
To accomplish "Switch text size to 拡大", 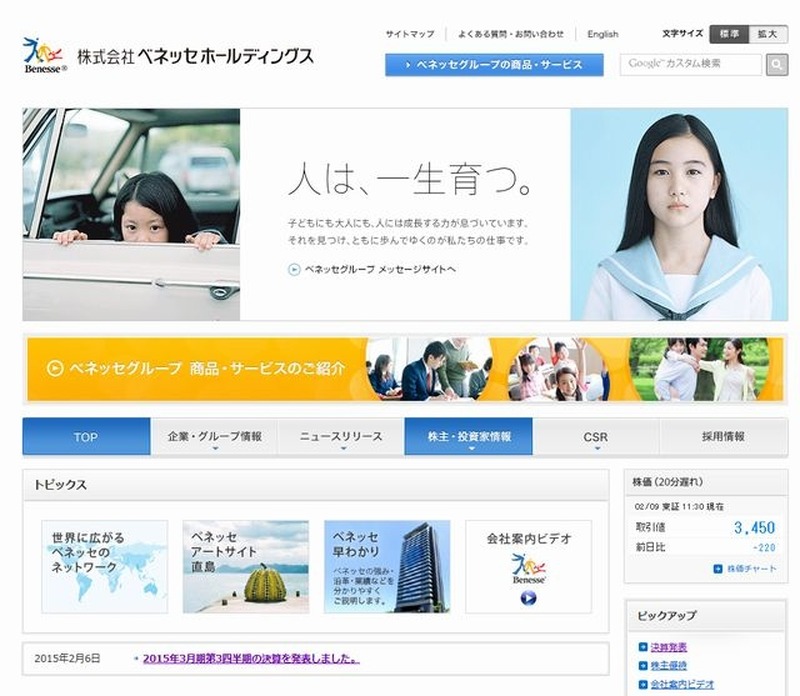I will click(767, 34).
